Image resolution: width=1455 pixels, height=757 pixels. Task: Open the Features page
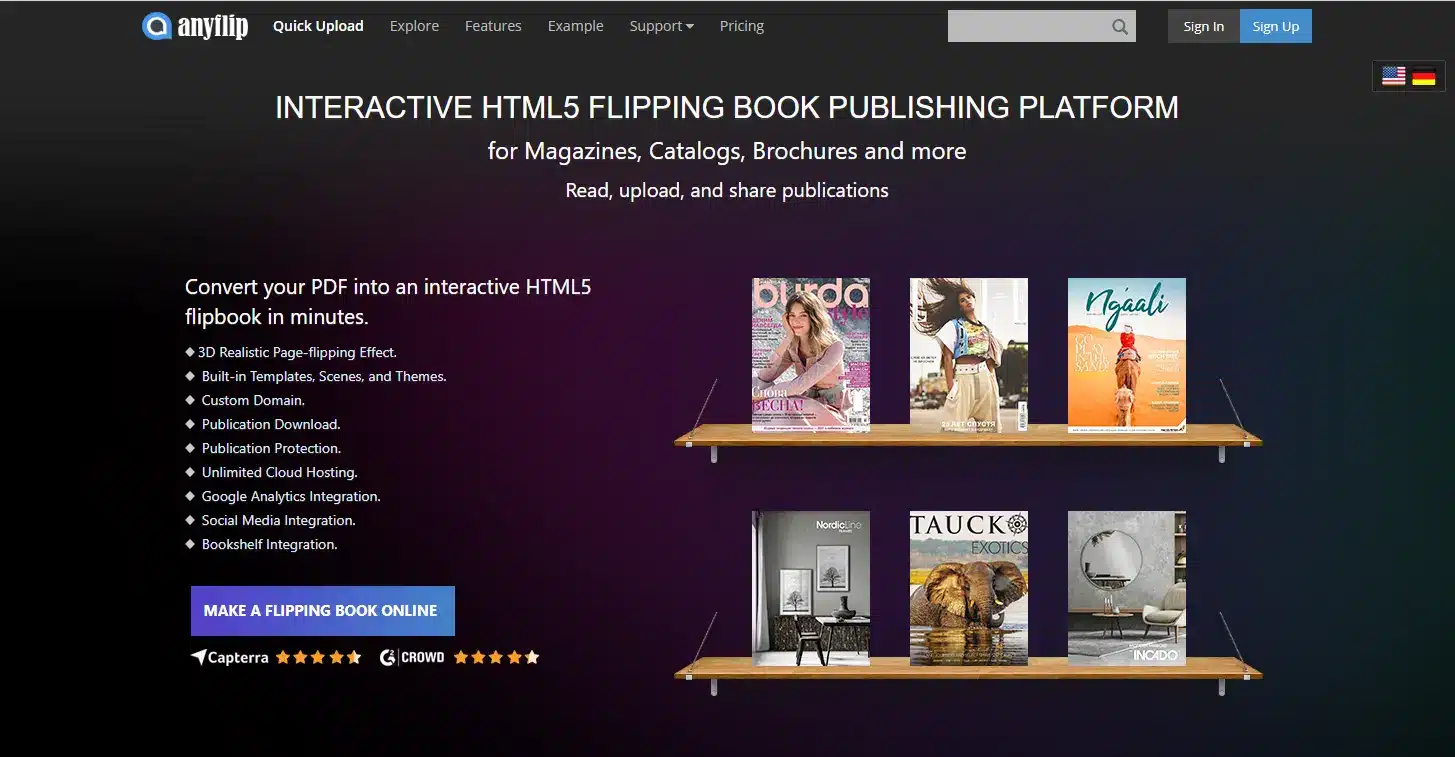click(x=493, y=26)
